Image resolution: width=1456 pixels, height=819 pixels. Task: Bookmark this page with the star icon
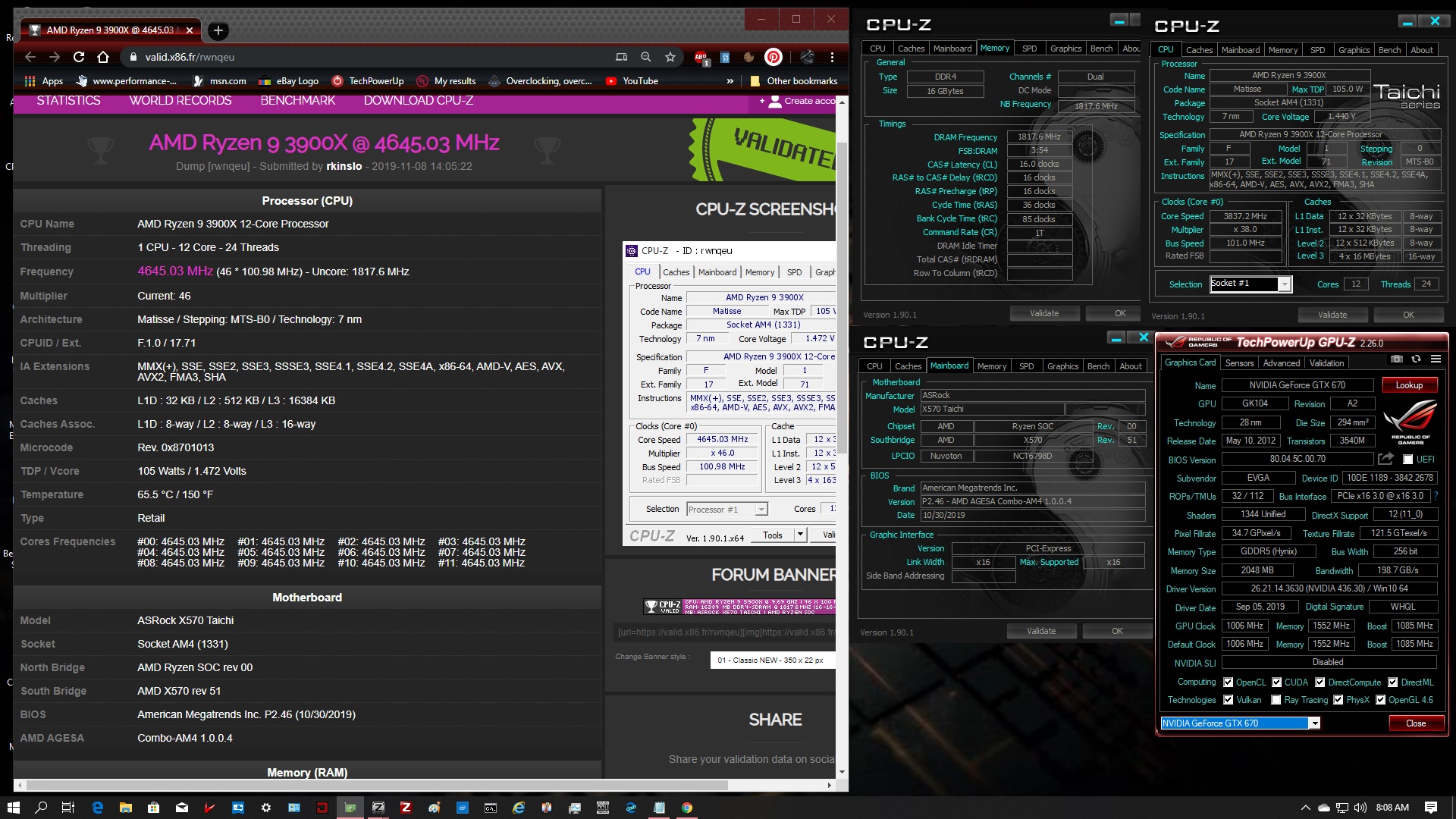[x=670, y=57]
